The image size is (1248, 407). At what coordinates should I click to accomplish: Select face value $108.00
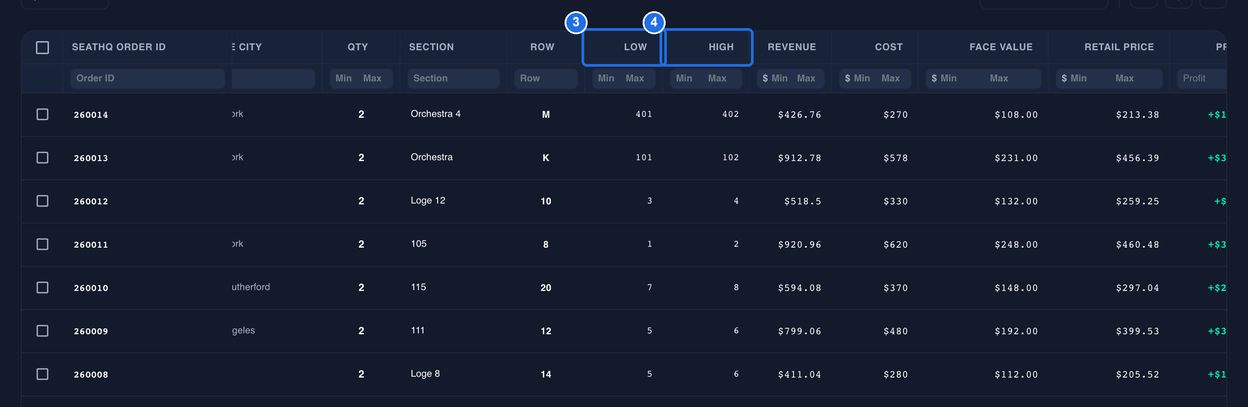click(x=1016, y=115)
